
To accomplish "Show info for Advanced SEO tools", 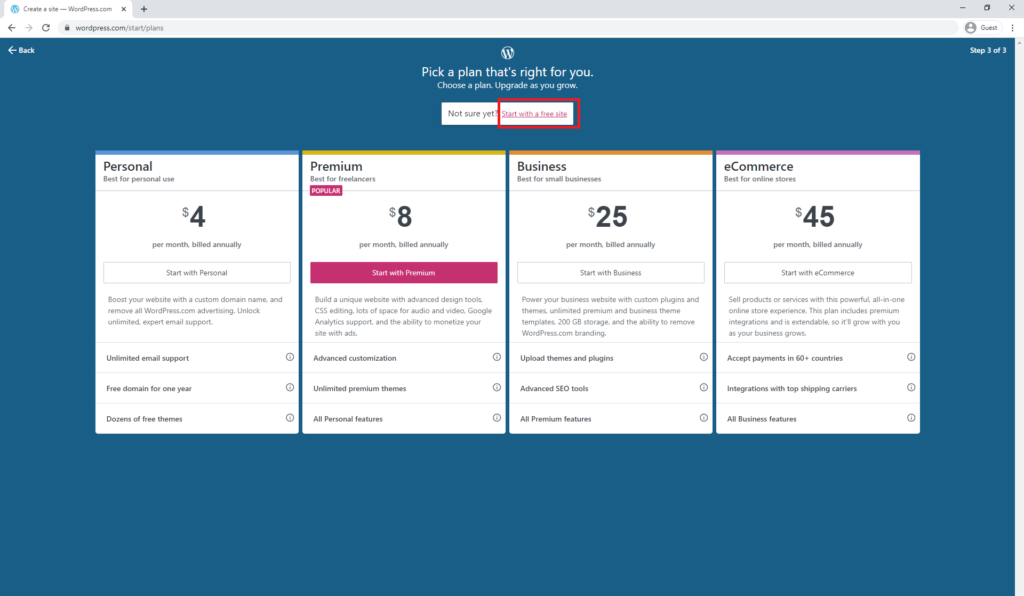I will click(703, 388).
